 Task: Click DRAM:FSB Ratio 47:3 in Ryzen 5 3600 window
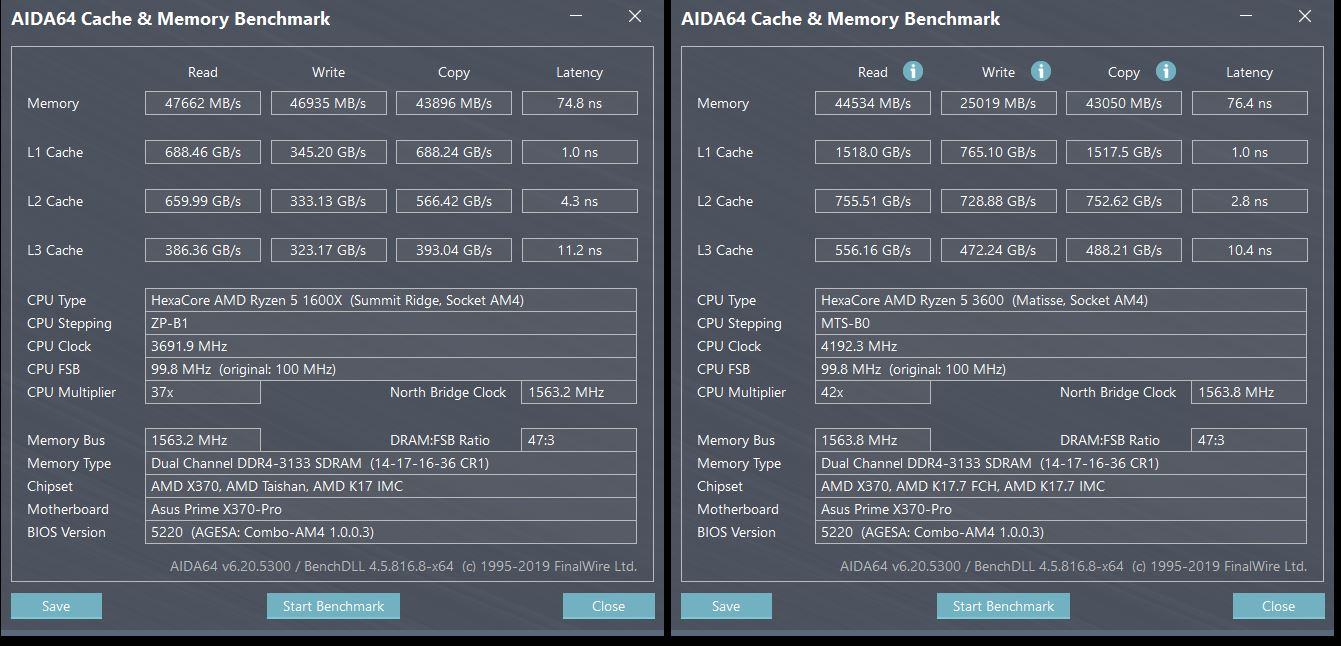[1249, 440]
